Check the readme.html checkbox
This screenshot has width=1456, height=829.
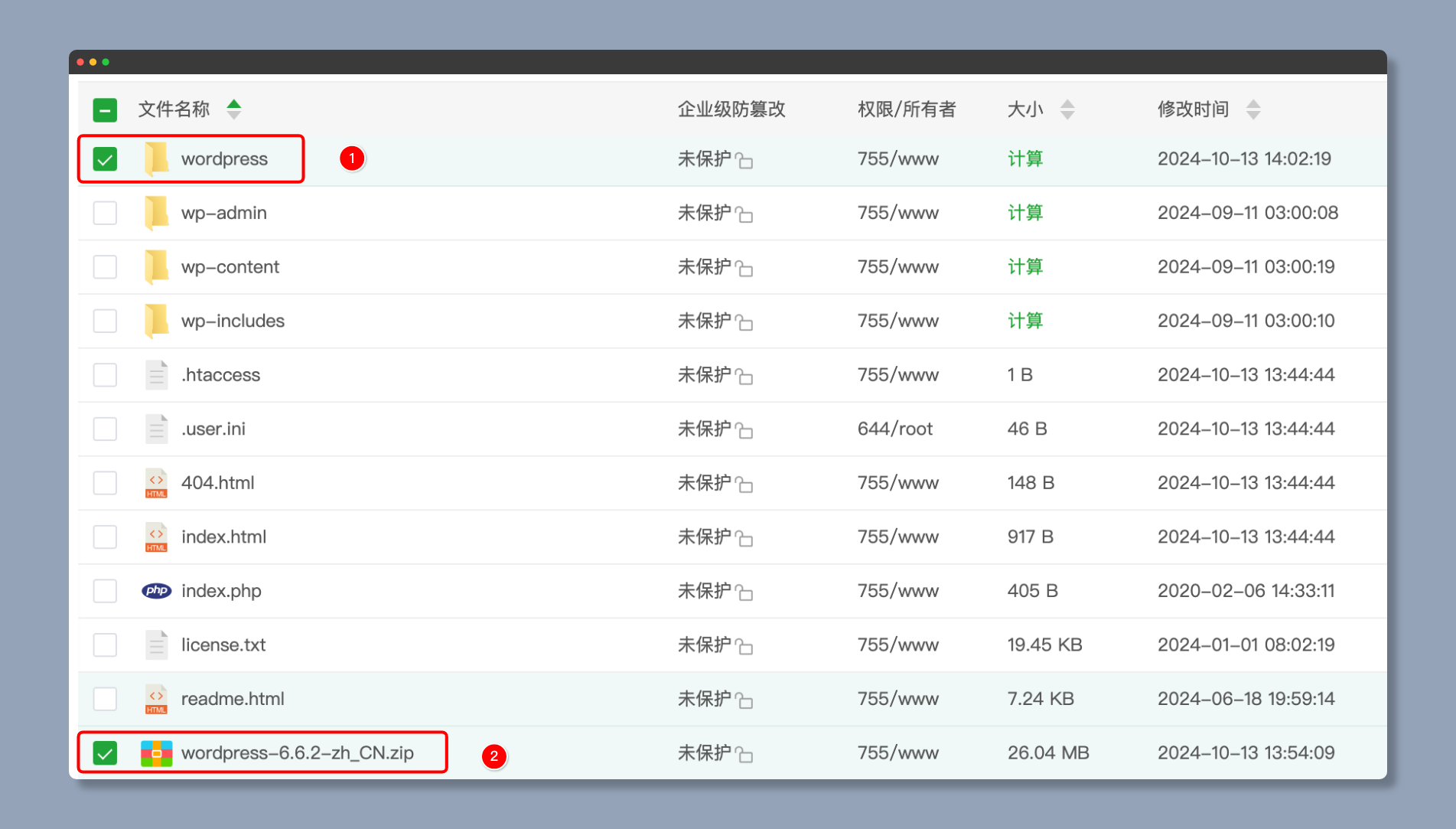tap(105, 699)
